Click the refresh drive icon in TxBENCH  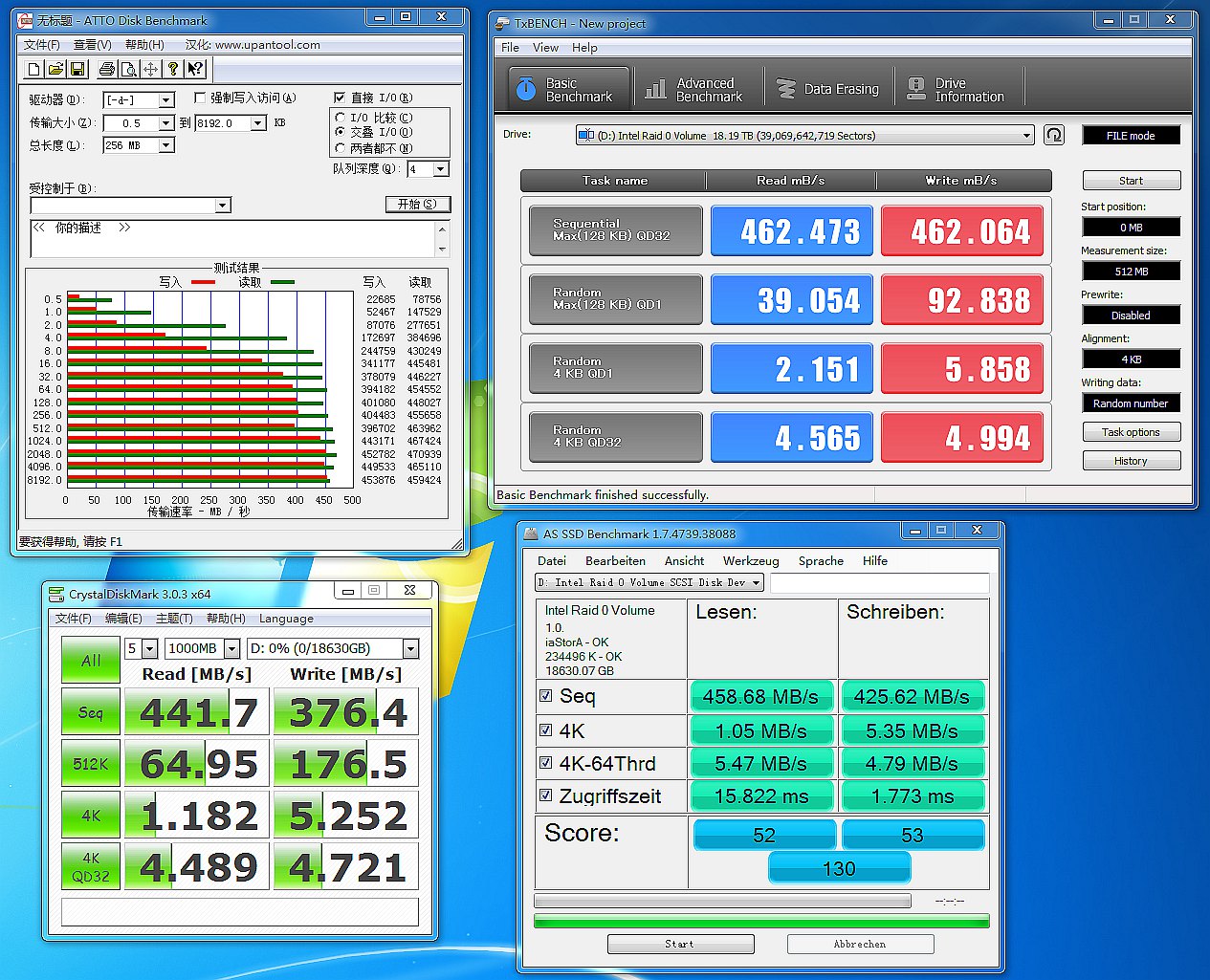tap(1053, 135)
